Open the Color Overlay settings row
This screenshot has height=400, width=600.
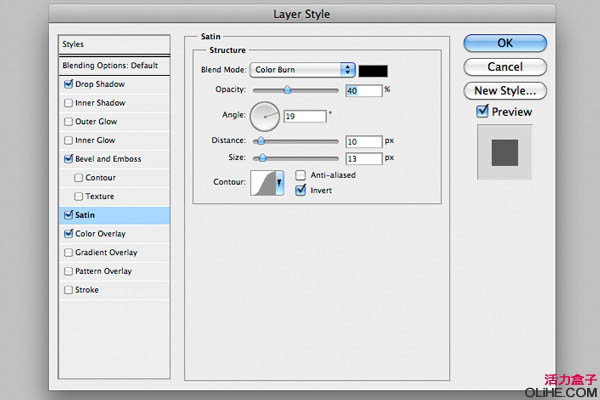114,233
